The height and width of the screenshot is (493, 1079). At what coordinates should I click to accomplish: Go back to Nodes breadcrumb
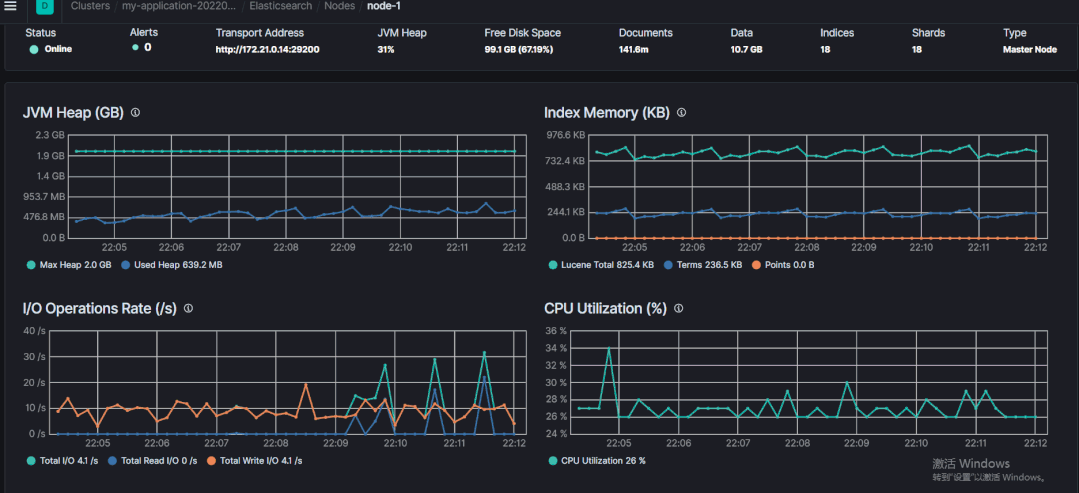(339, 6)
